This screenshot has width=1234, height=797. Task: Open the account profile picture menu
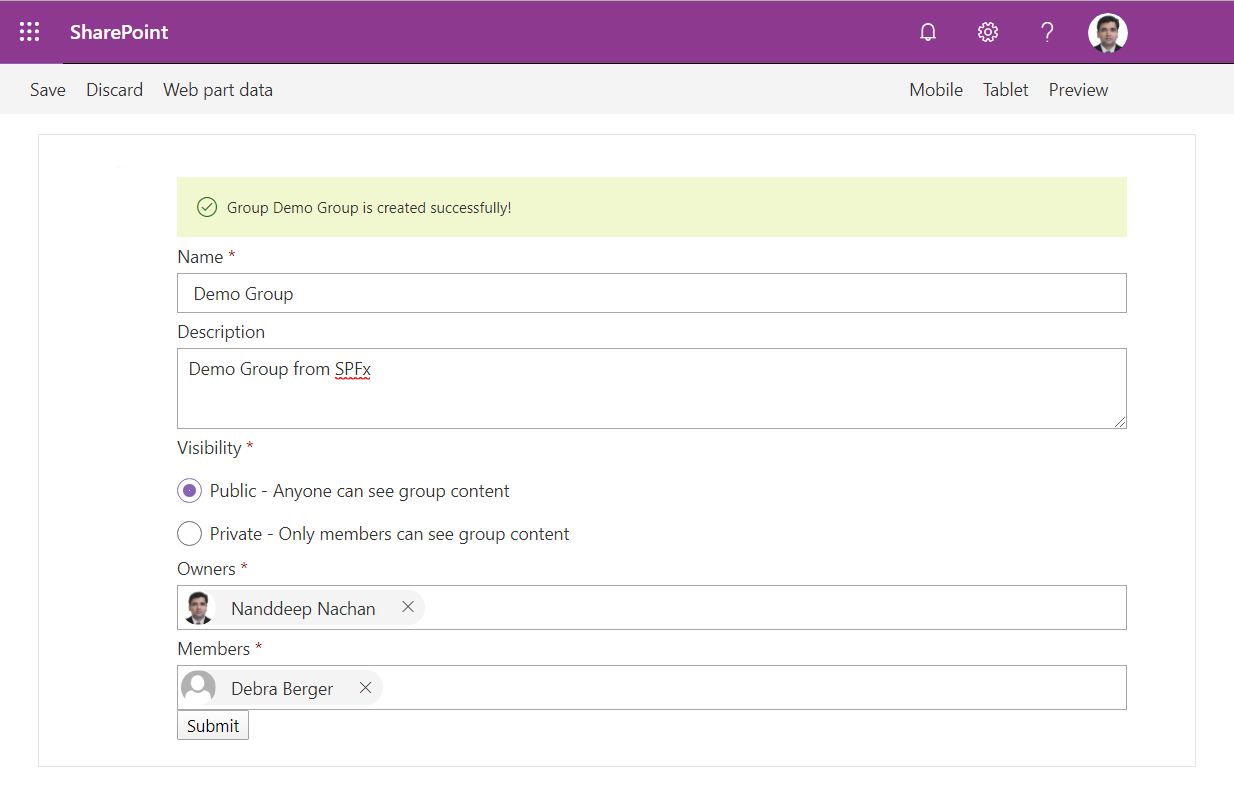click(x=1107, y=32)
